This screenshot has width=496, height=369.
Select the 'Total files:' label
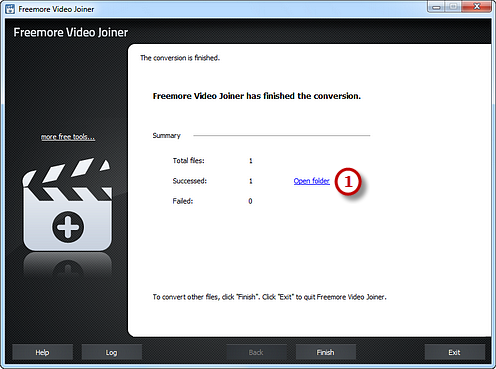click(x=188, y=161)
